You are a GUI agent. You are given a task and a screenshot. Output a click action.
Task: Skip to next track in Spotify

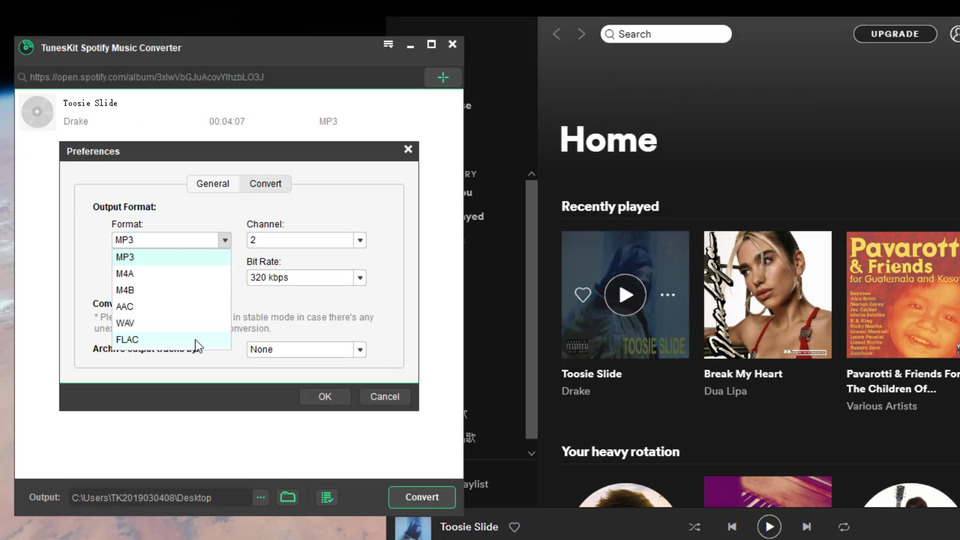(x=806, y=527)
